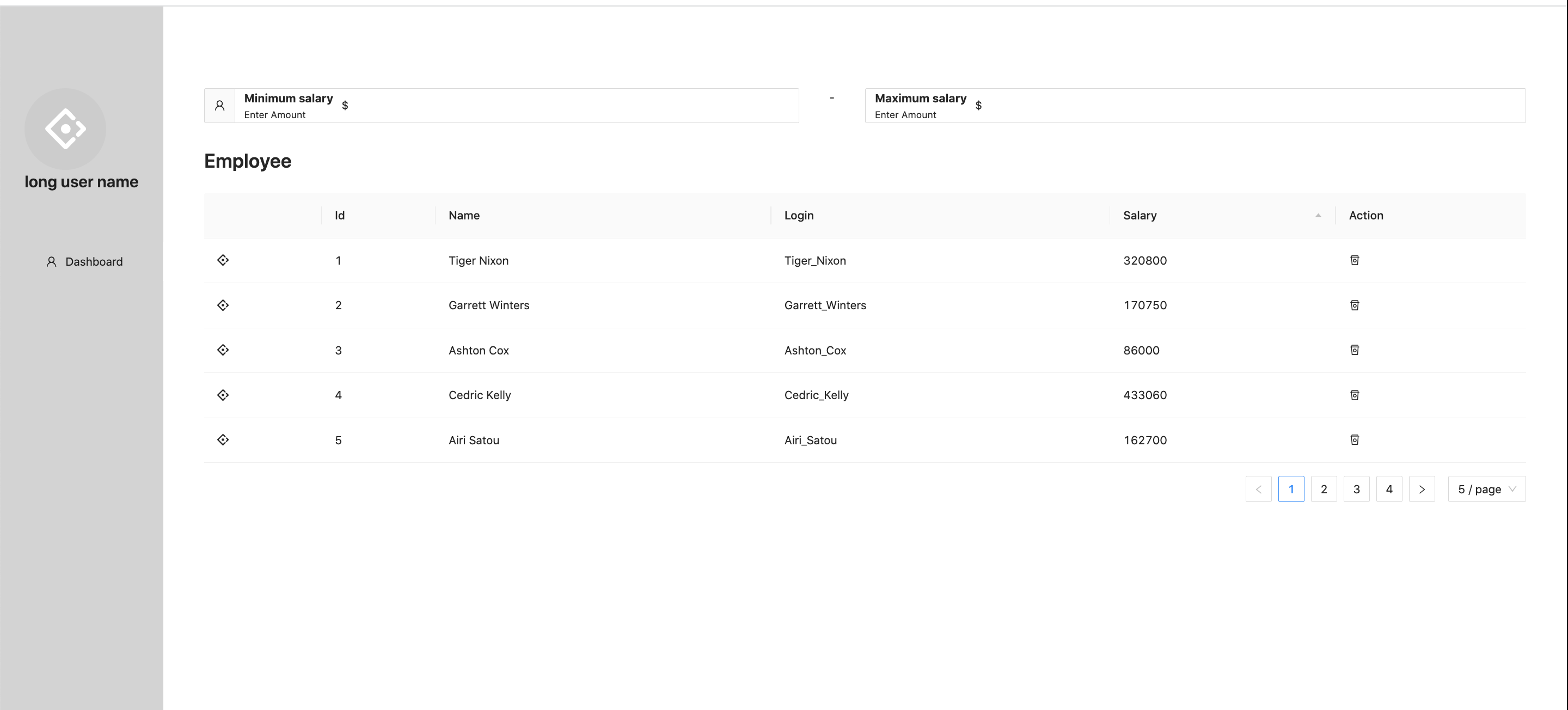Go to next page with right chevron
This screenshot has width=1568, height=710.
(x=1422, y=489)
